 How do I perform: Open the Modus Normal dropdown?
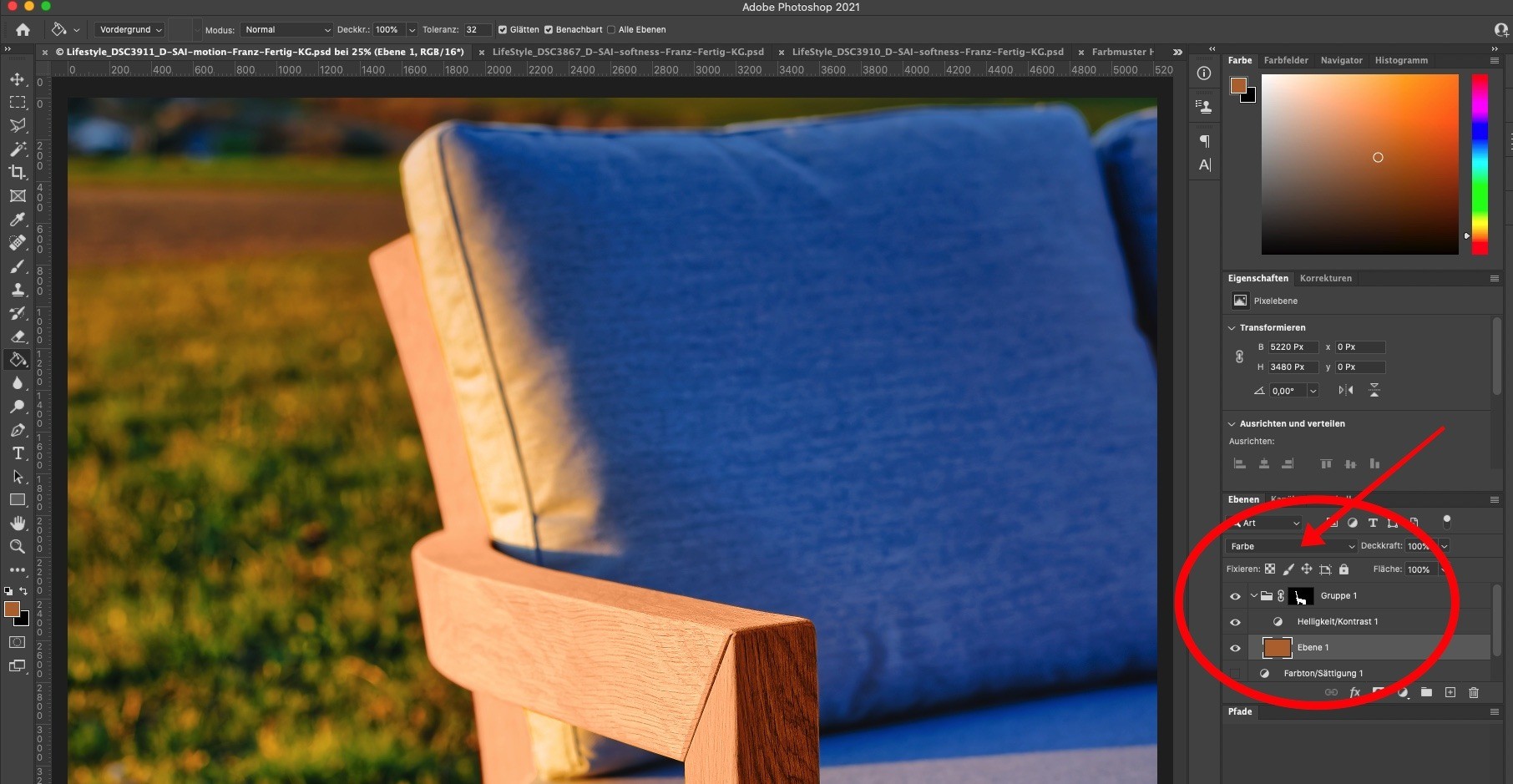(x=286, y=30)
